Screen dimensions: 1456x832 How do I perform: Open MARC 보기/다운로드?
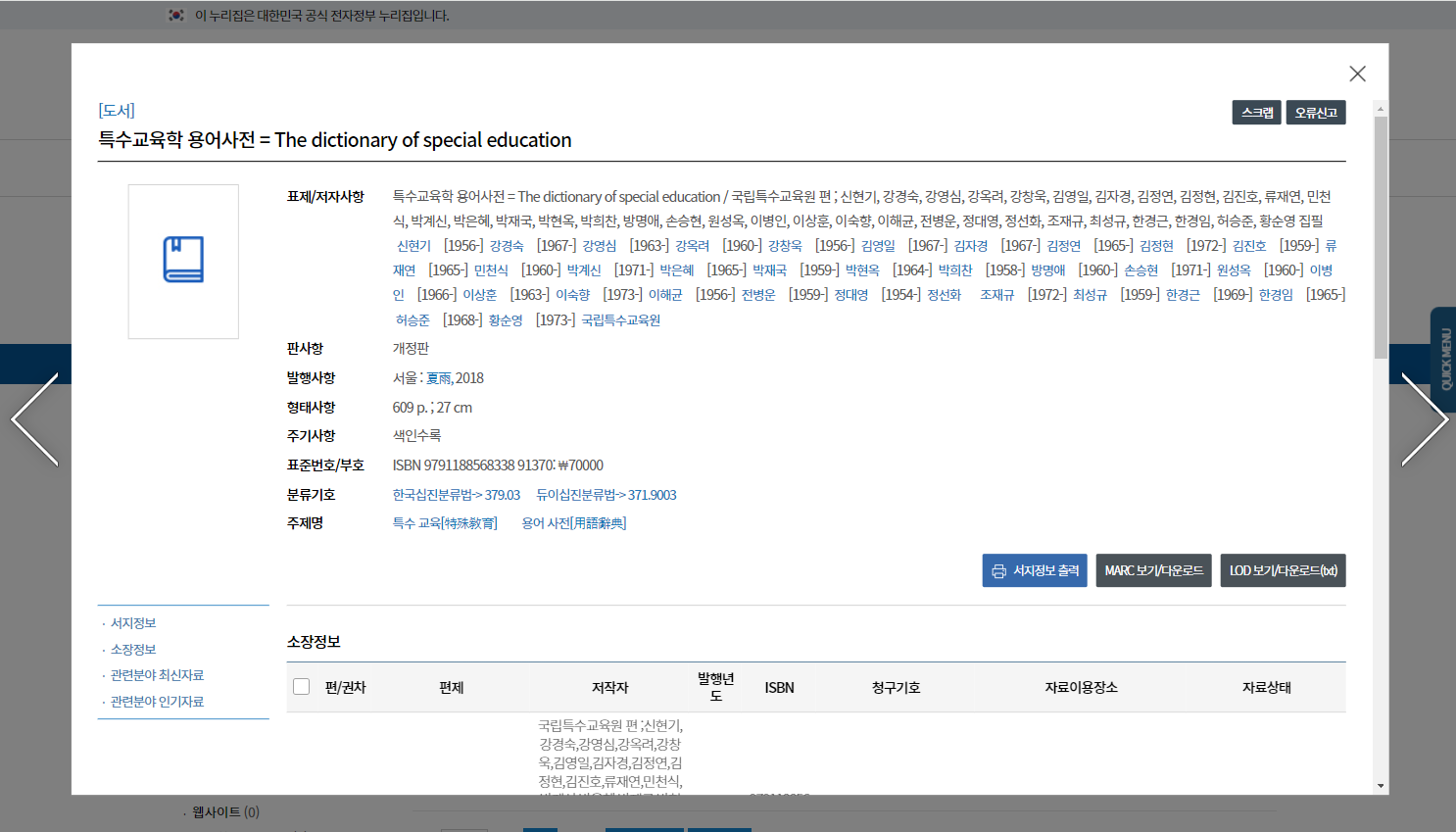click(x=1153, y=570)
